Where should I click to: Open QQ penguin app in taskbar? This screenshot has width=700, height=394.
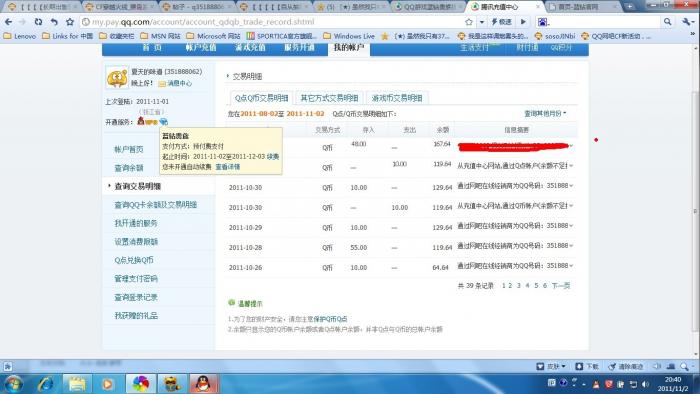(204, 384)
